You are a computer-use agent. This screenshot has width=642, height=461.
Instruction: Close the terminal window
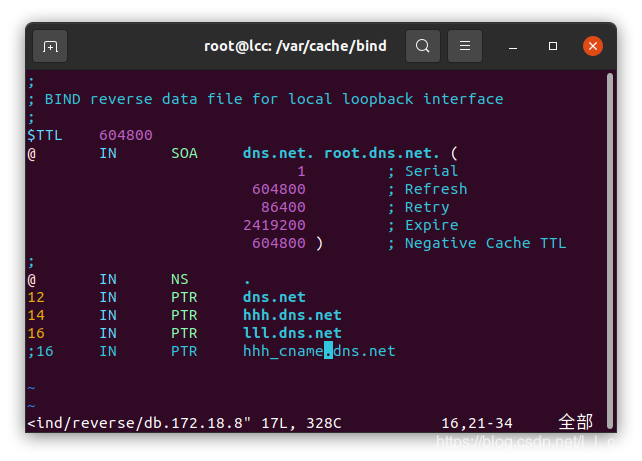(592, 46)
